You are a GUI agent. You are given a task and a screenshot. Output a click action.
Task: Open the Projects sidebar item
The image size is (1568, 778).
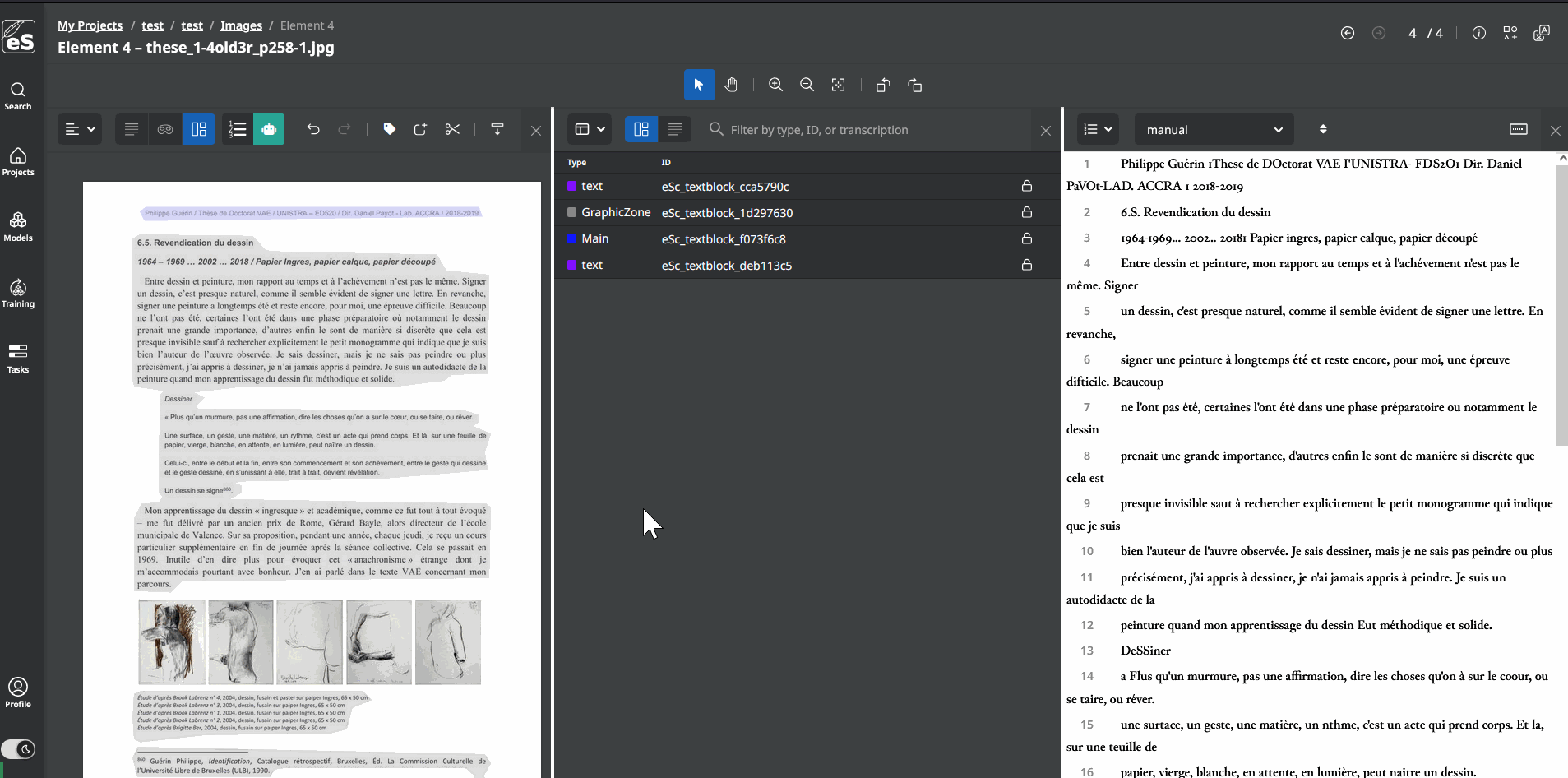[x=18, y=161]
